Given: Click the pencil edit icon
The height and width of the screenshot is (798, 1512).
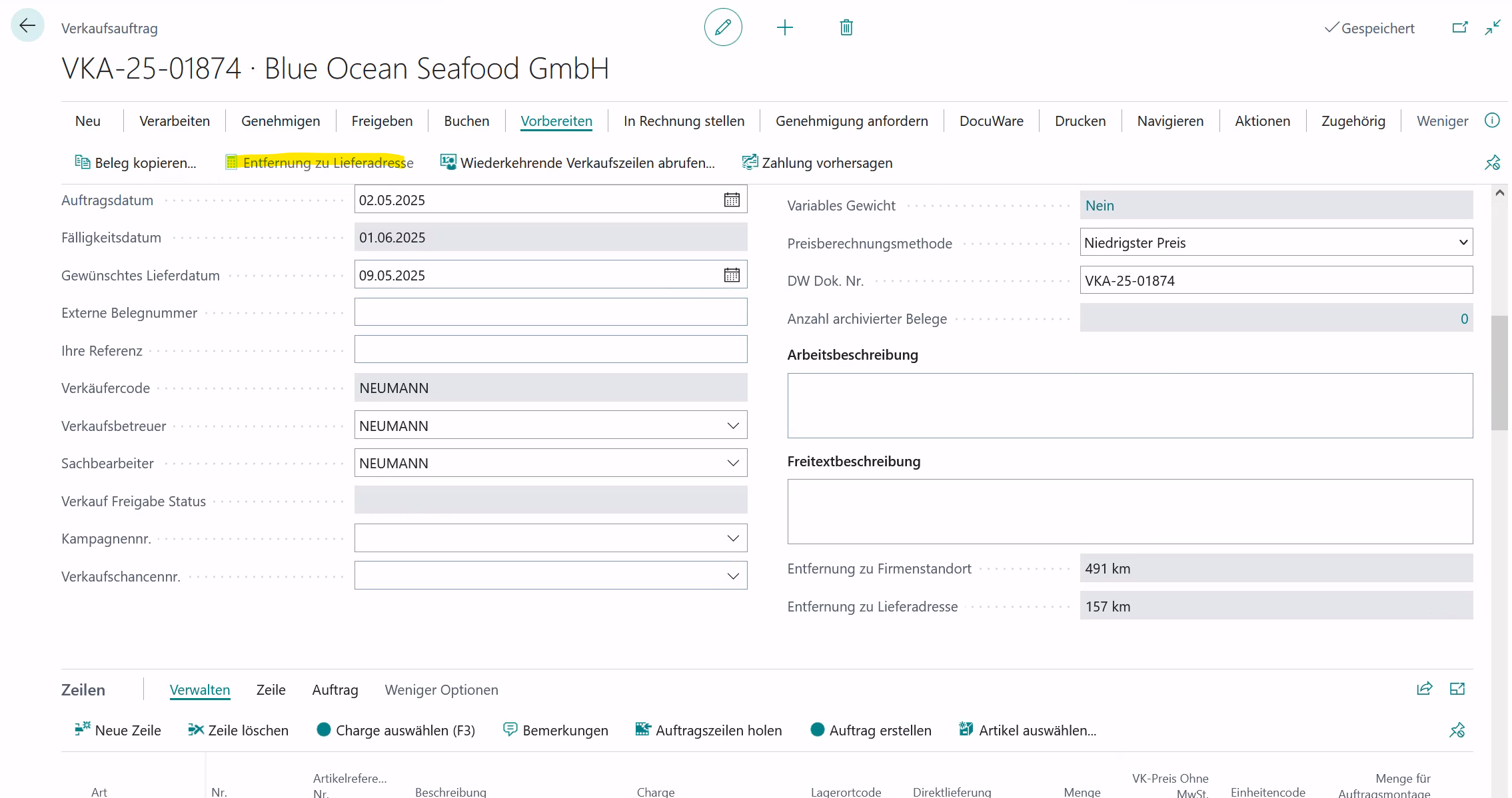Looking at the screenshot, I should [x=723, y=27].
